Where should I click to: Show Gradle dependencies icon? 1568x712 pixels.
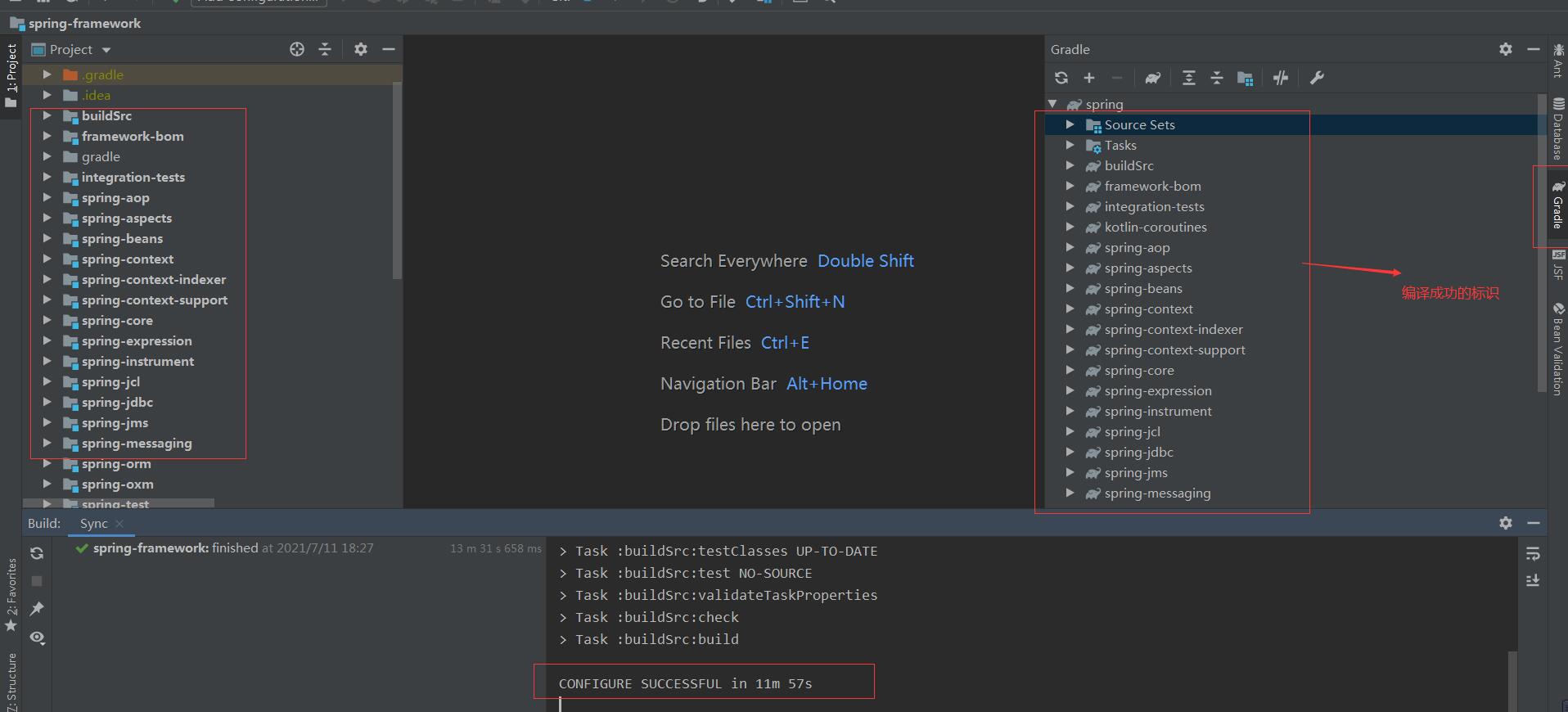pyautogui.click(x=1246, y=79)
